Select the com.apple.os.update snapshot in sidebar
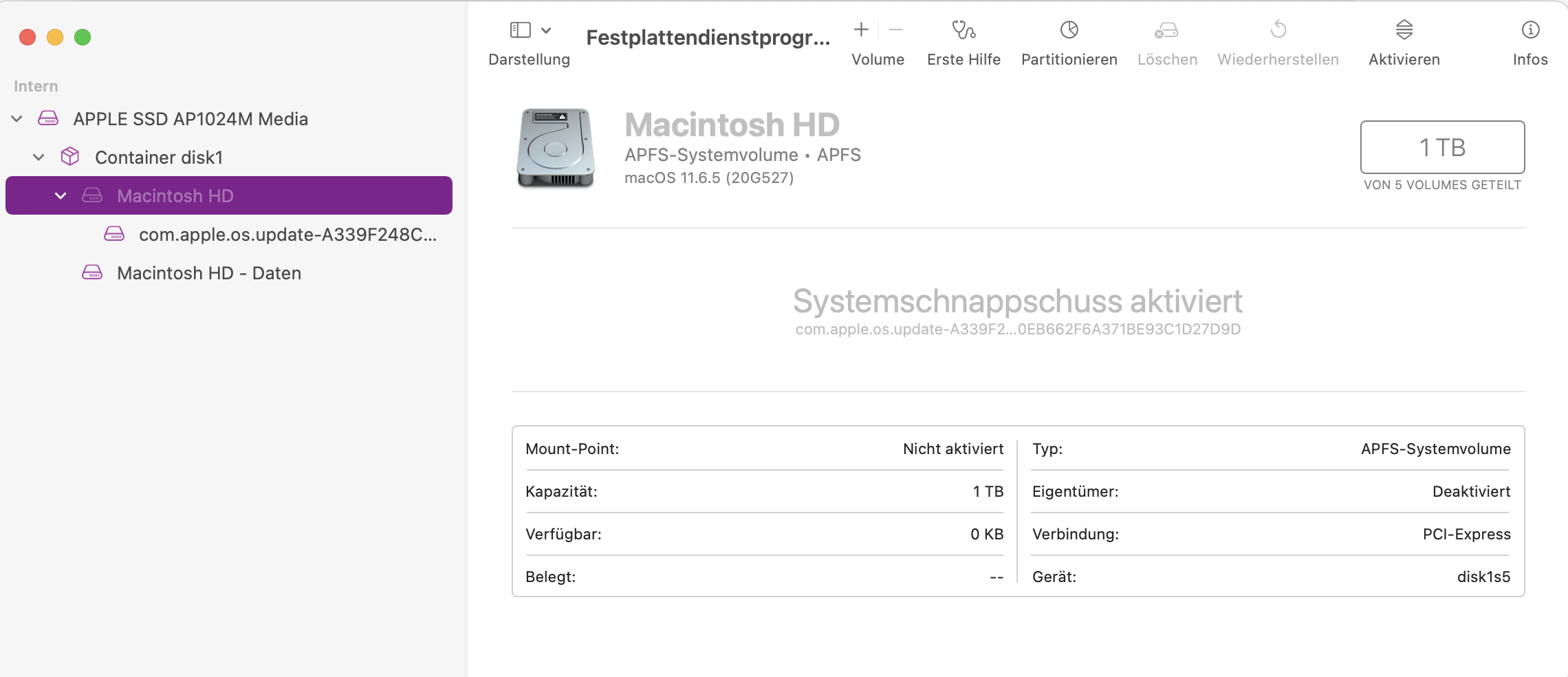 click(287, 235)
